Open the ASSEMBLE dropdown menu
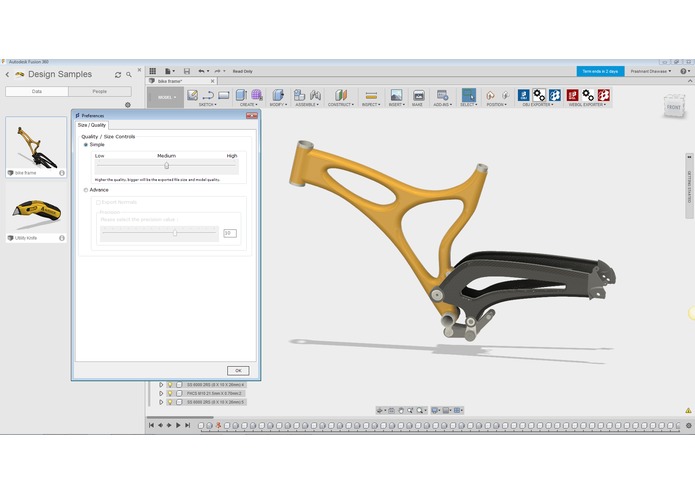695x494 pixels. click(307, 105)
